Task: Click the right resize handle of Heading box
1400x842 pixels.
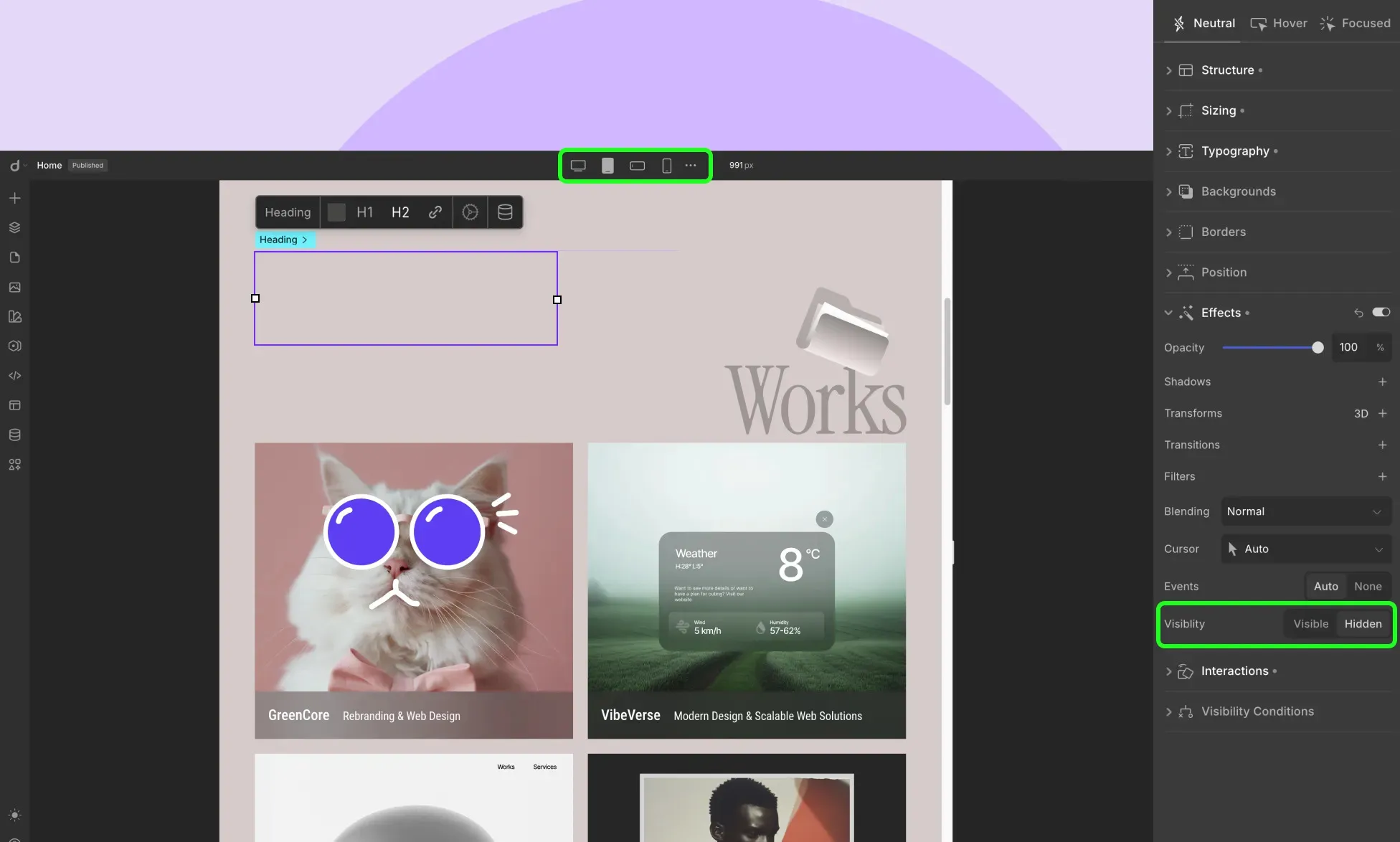Action: click(x=557, y=300)
